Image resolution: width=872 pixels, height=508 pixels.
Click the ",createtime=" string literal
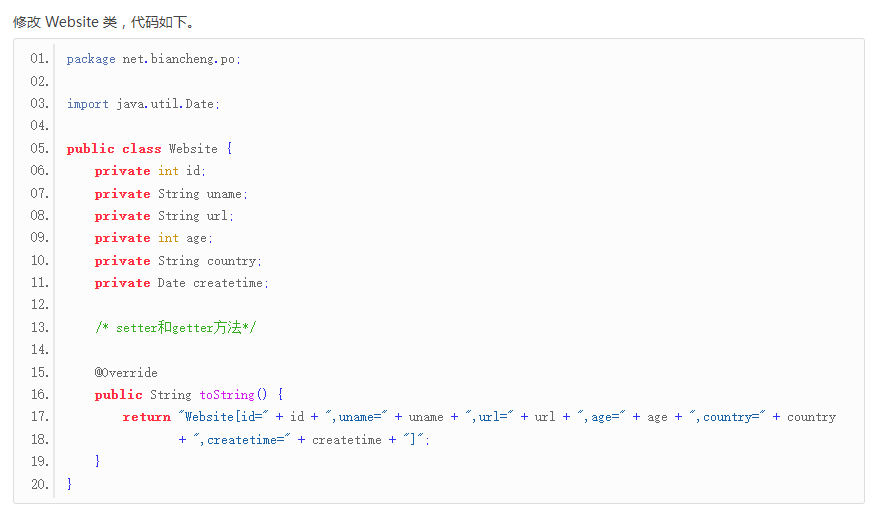(x=247, y=440)
